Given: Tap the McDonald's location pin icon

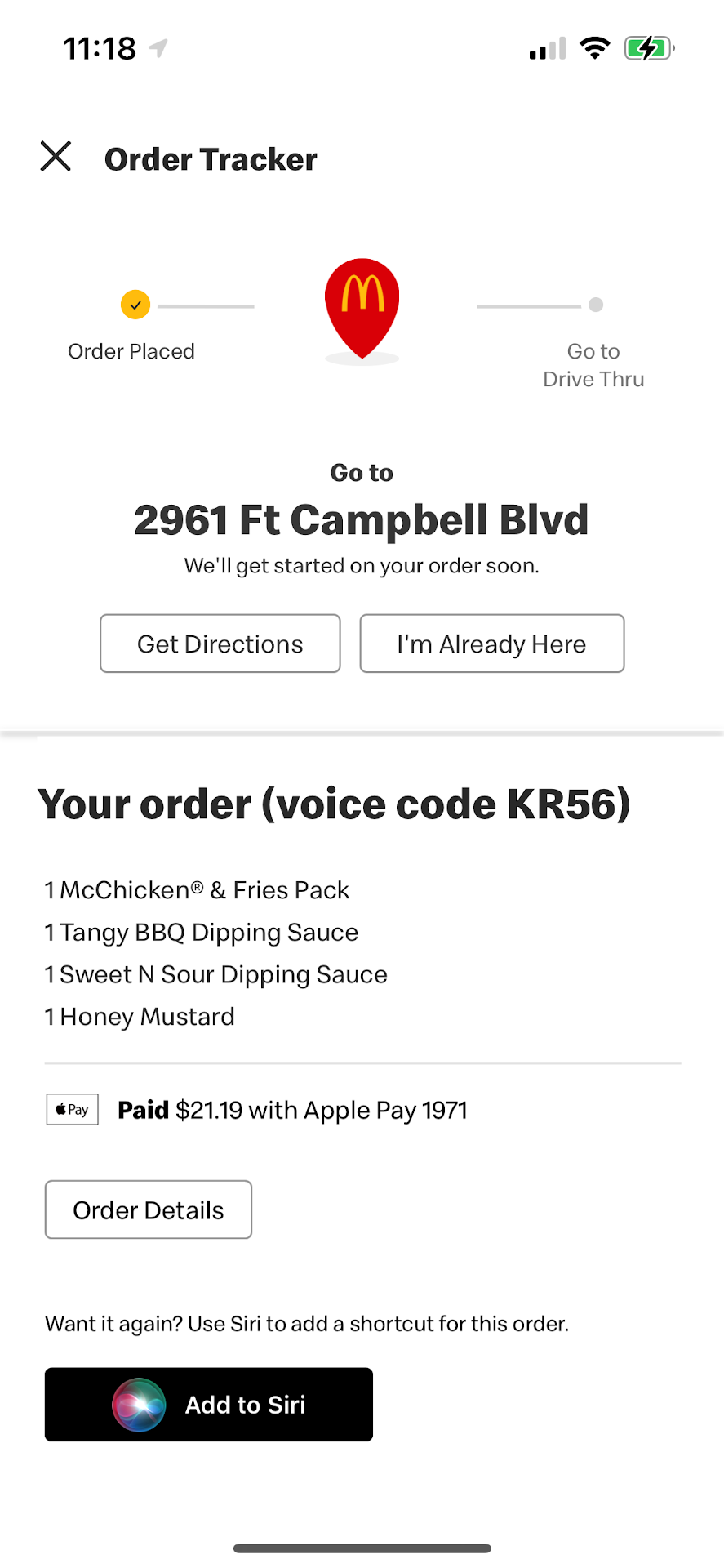Looking at the screenshot, I should tap(362, 306).
